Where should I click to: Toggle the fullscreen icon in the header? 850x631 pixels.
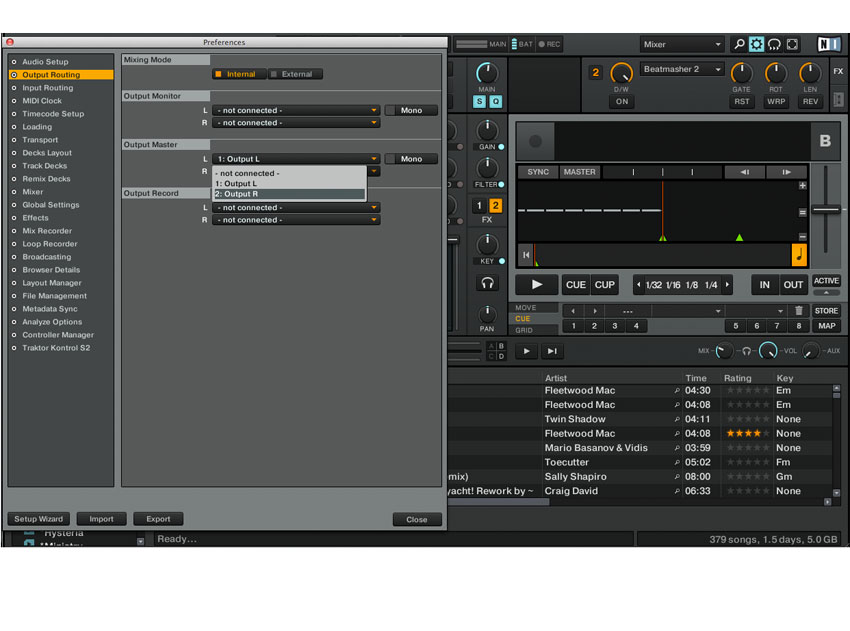[x=792, y=44]
